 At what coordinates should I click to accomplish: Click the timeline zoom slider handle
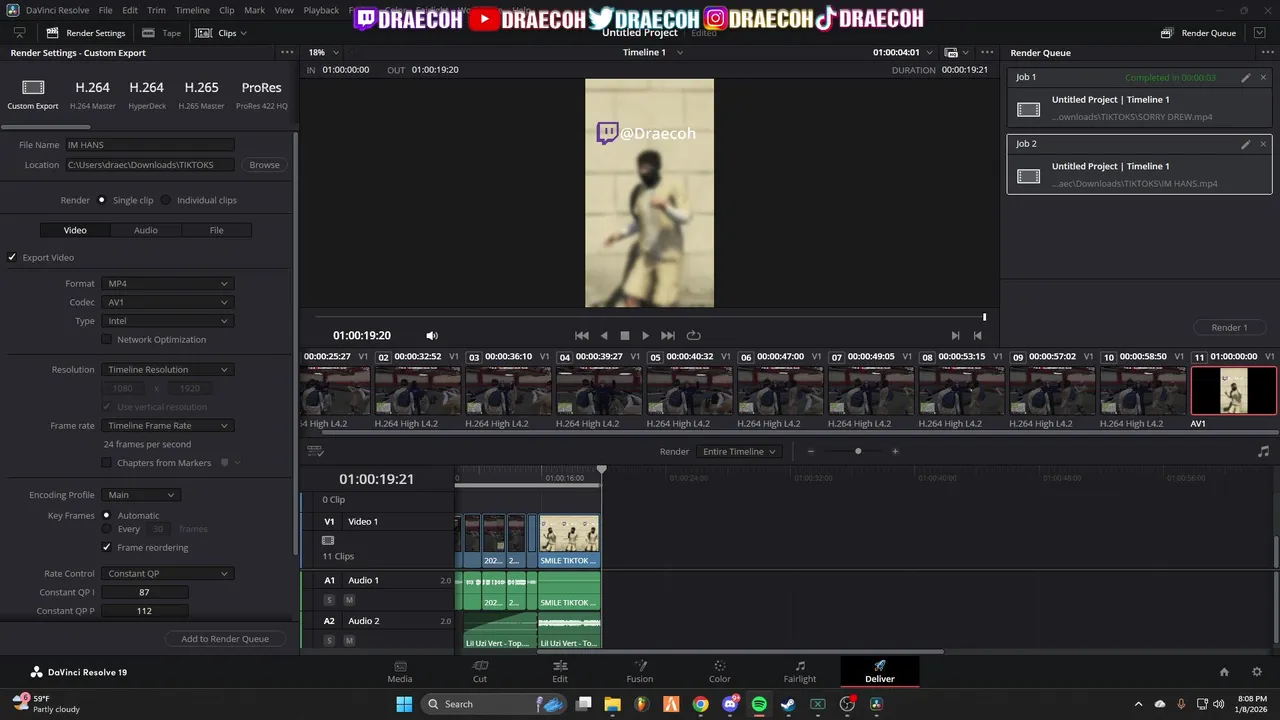(858, 451)
